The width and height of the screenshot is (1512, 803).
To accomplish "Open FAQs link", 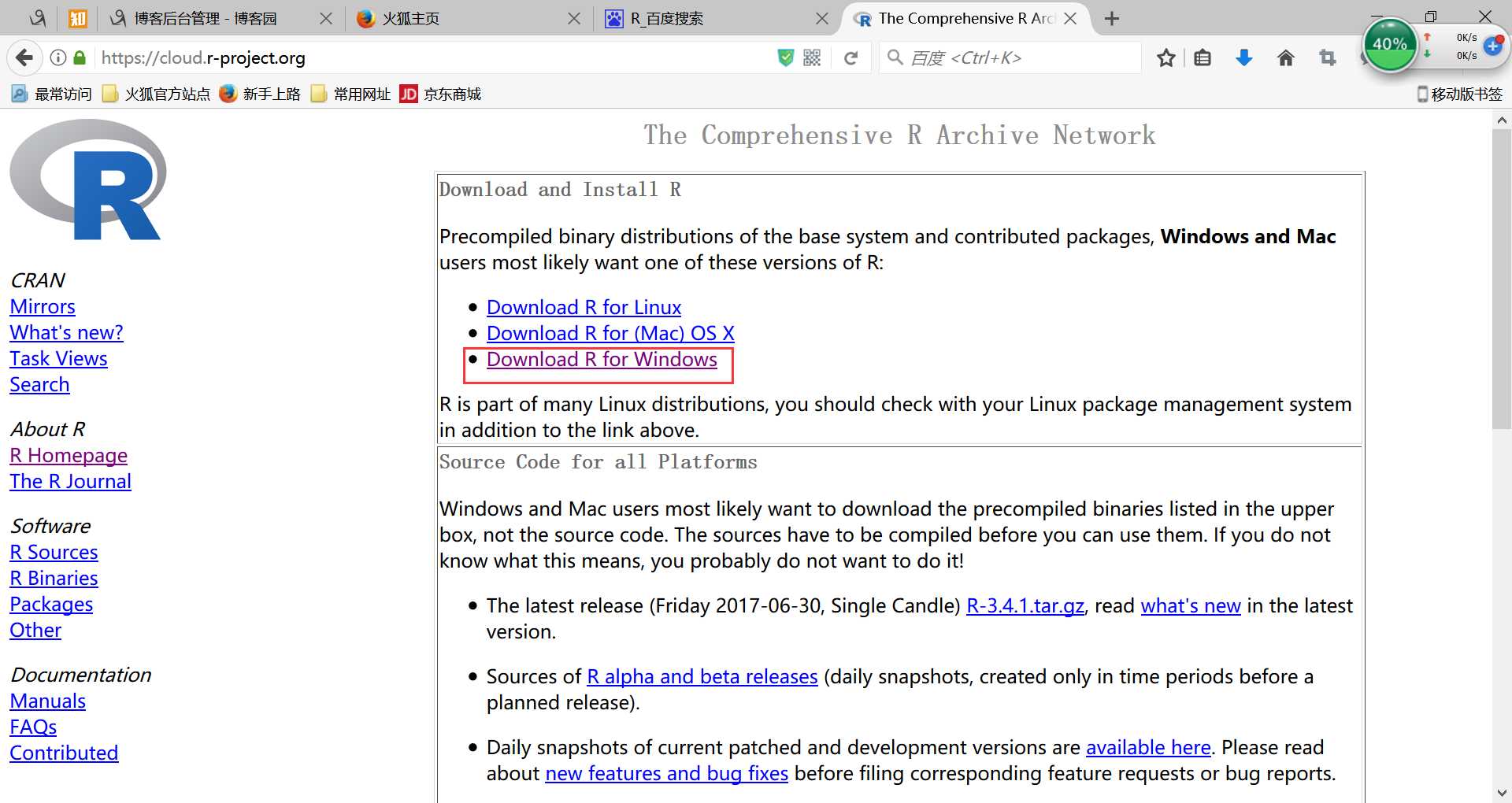I will point(33,727).
